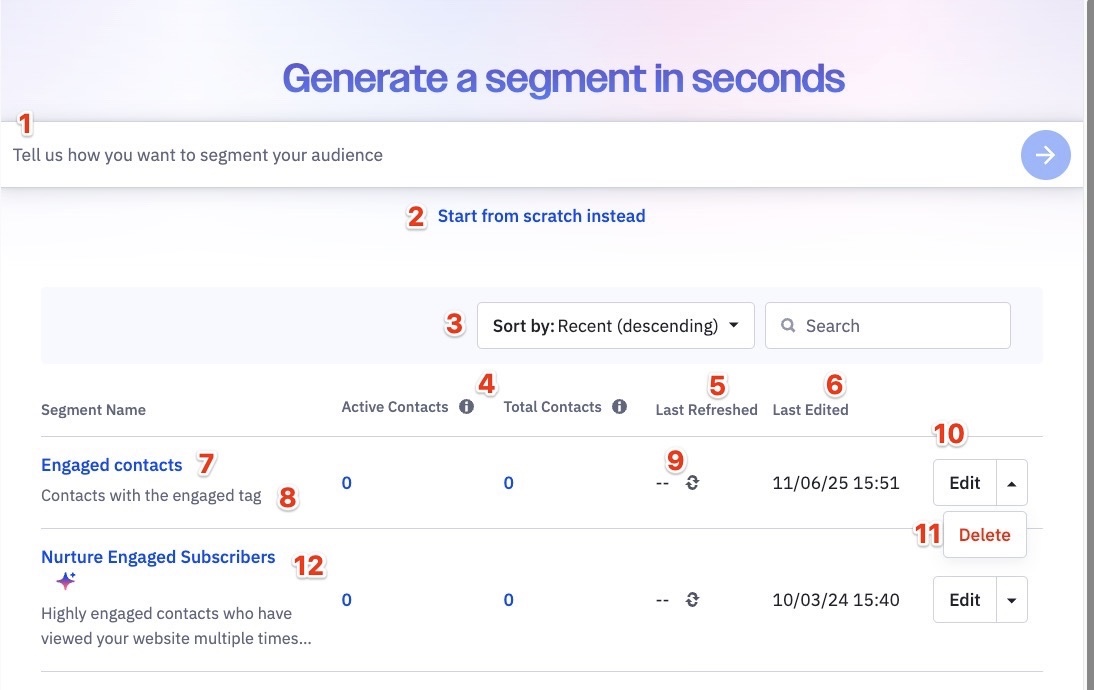This screenshot has height=690, width=1094.
Task: Click the blue arrow submit button
Action: coord(1045,155)
